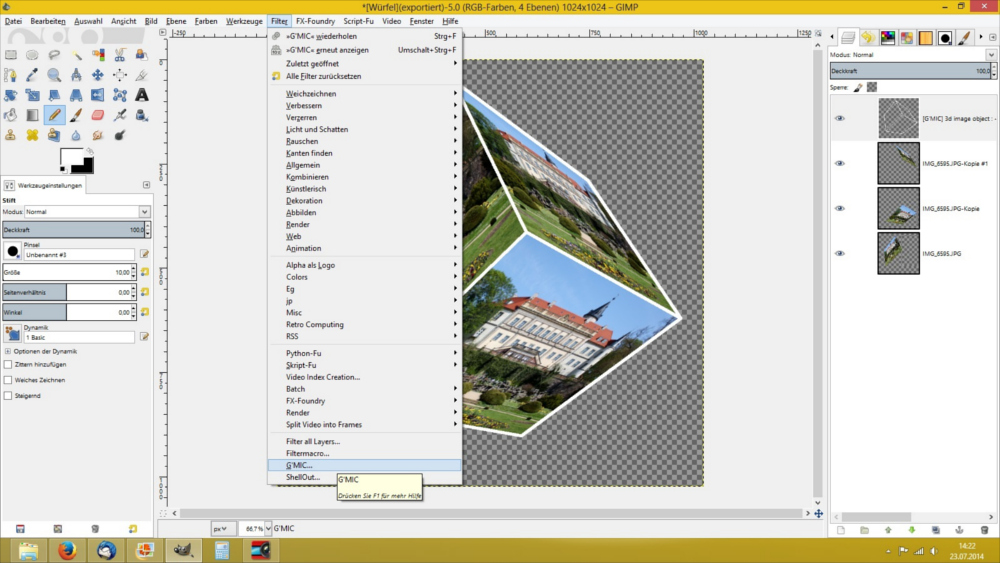Launch Firefox from the taskbar
Viewport: 1000px width, 563px height.
69,550
